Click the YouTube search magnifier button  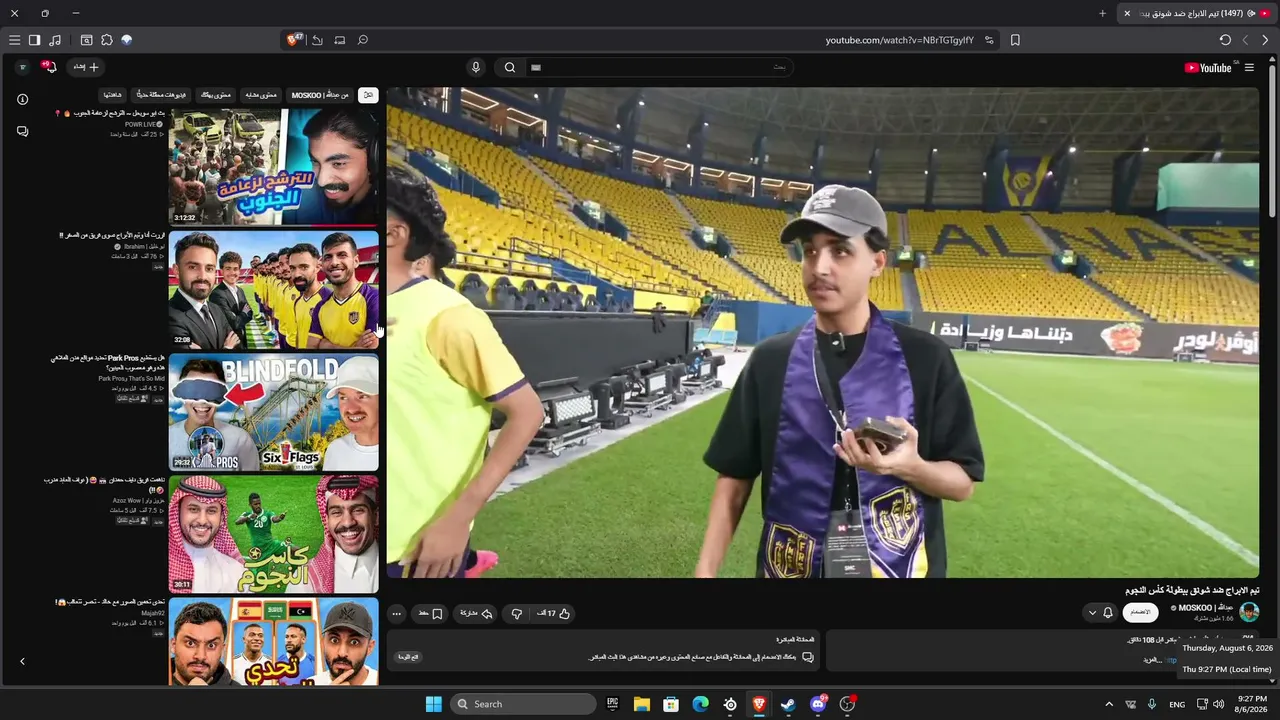(509, 67)
